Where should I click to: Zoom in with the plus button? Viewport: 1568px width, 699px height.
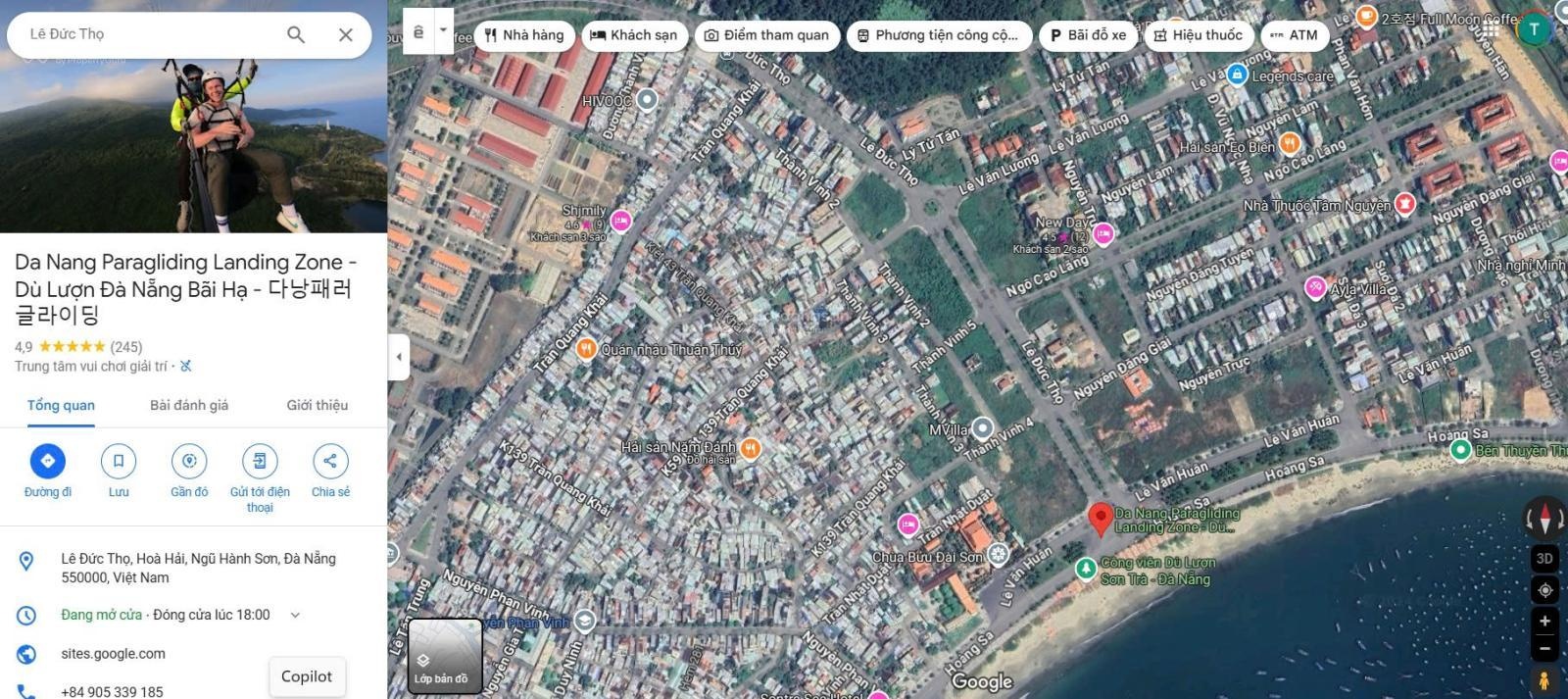tap(1544, 622)
